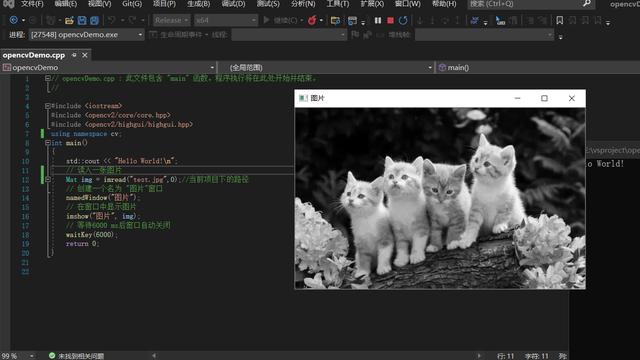Open the 调试(D) menu
This screenshot has width=640, height=360.
pyautogui.click(x=233, y=4)
